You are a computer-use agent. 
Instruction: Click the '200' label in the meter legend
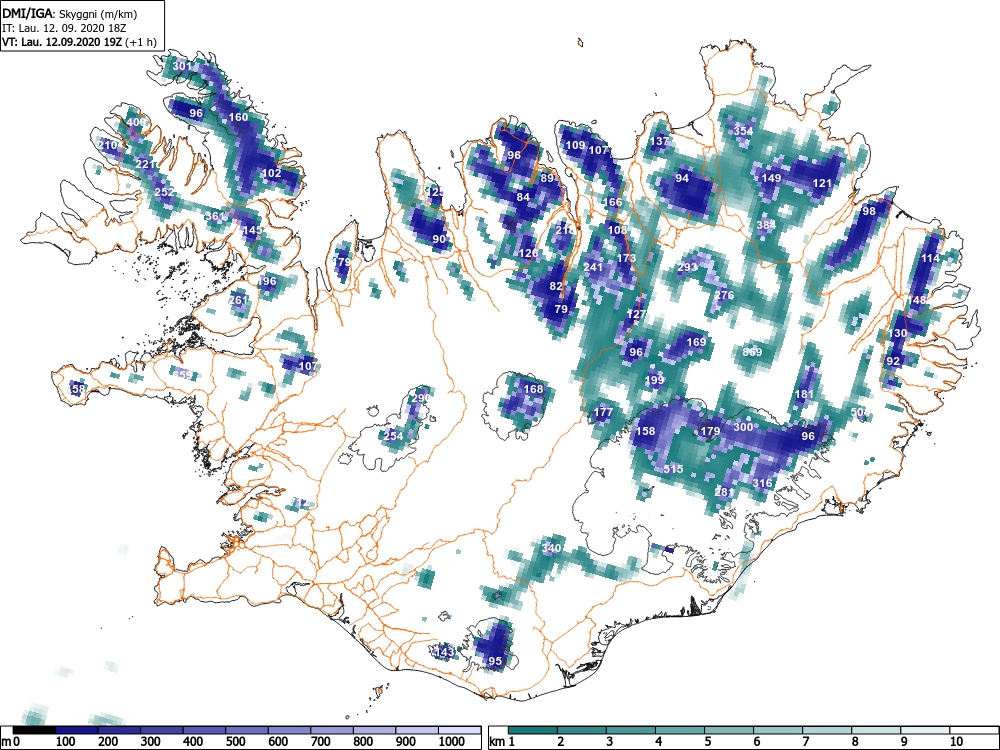(108, 741)
